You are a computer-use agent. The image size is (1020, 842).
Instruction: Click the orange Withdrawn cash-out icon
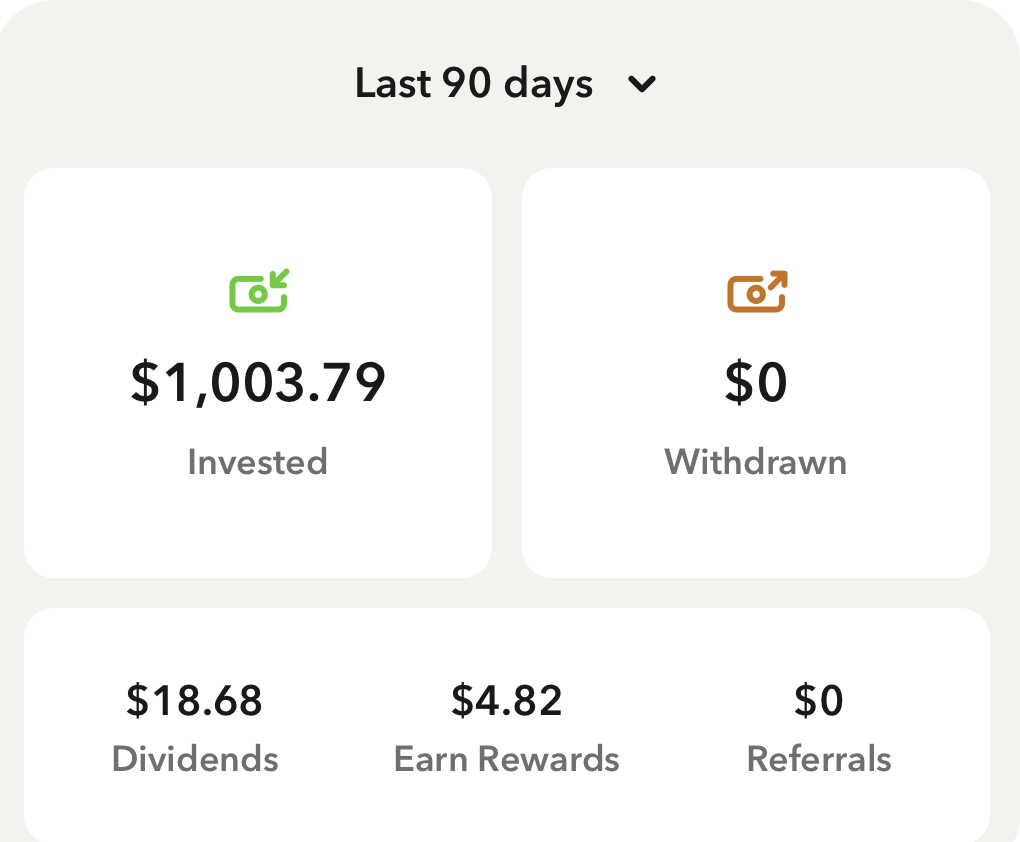[x=756, y=291]
